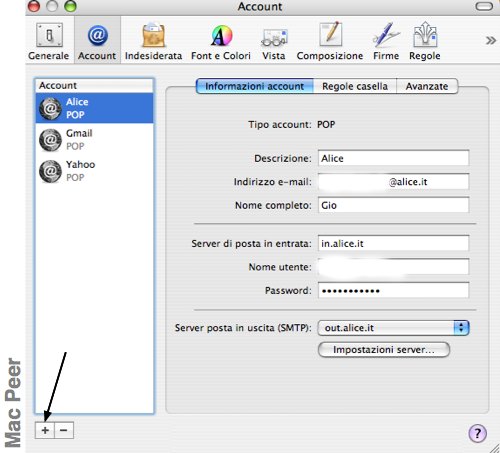Click the Password input field
The image size is (500, 453).
393,290
